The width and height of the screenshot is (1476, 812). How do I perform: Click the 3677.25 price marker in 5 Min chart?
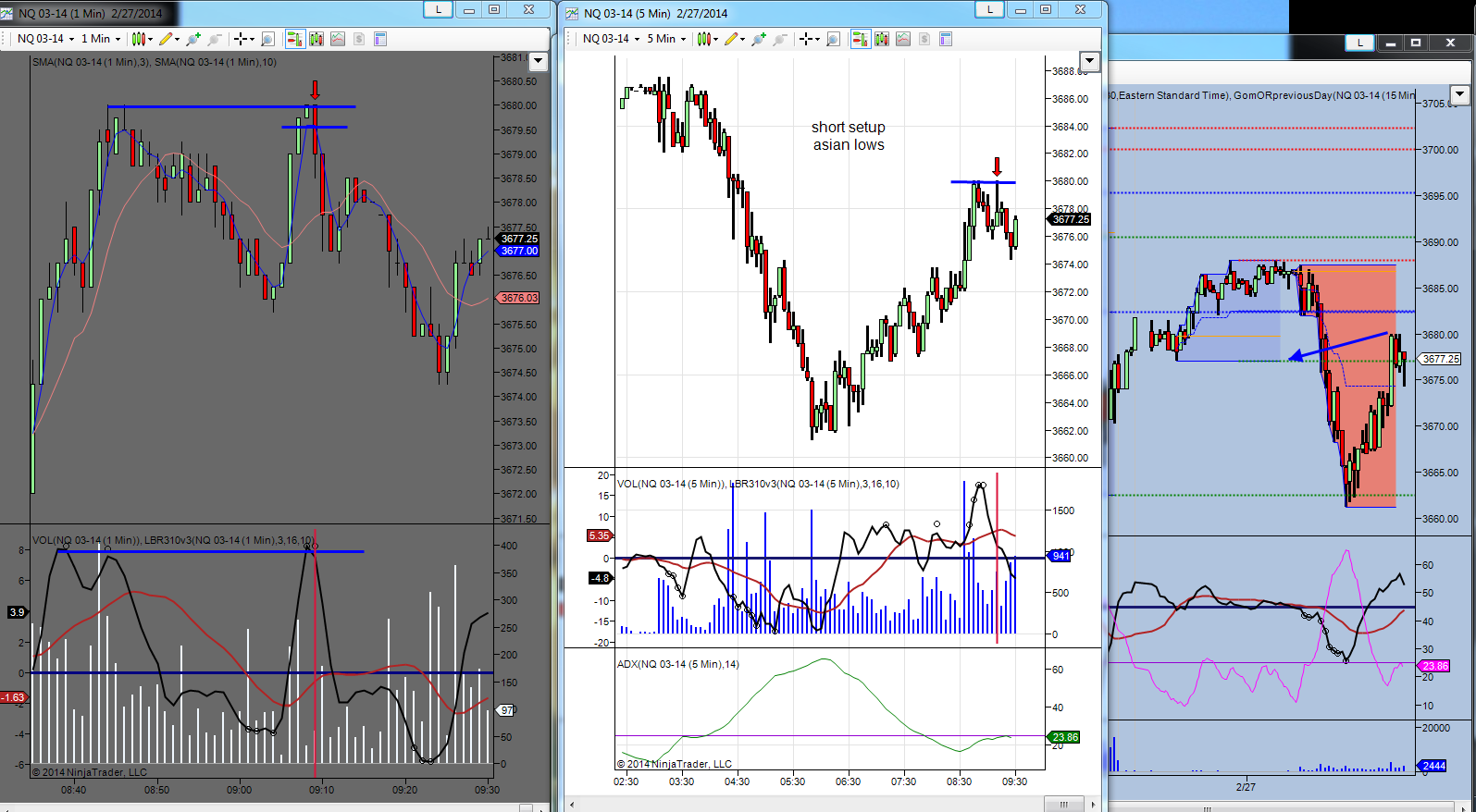tap(1071, 219)
